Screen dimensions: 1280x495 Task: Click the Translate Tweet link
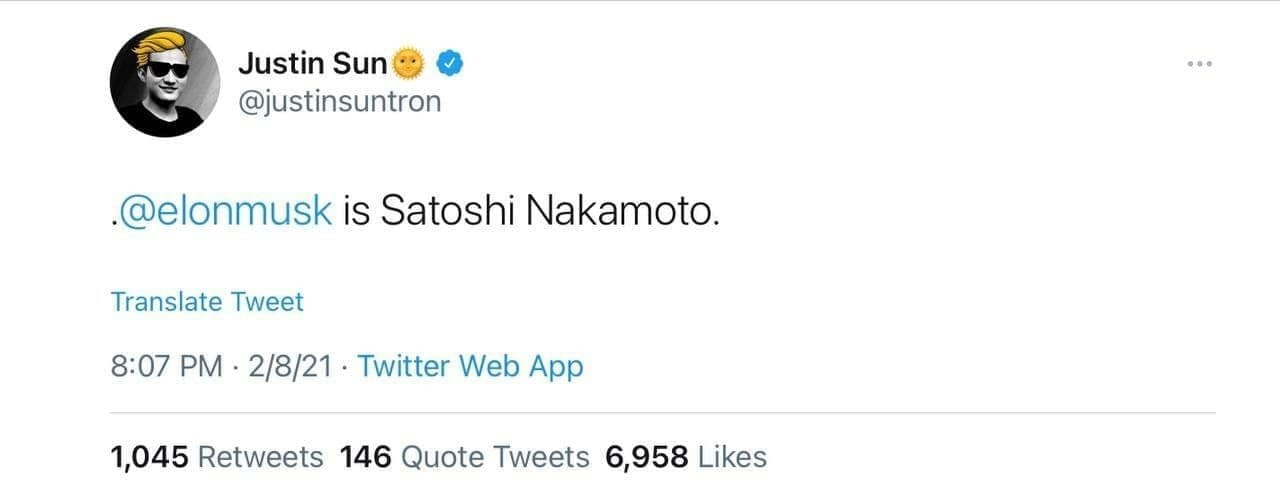coord(207,301)
